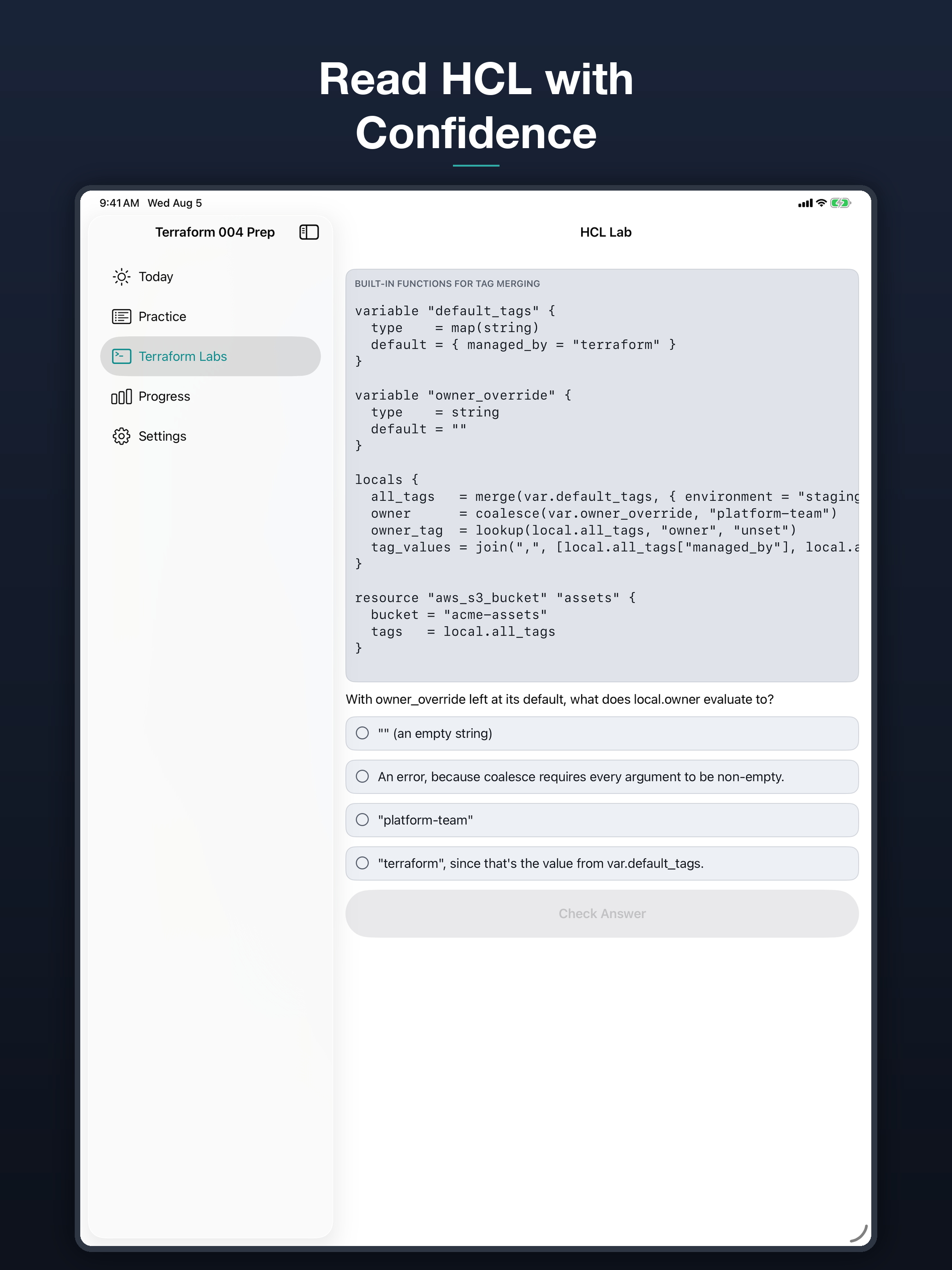Click the Check Answer button
952x1270 pixels.
tap(602, 913)
